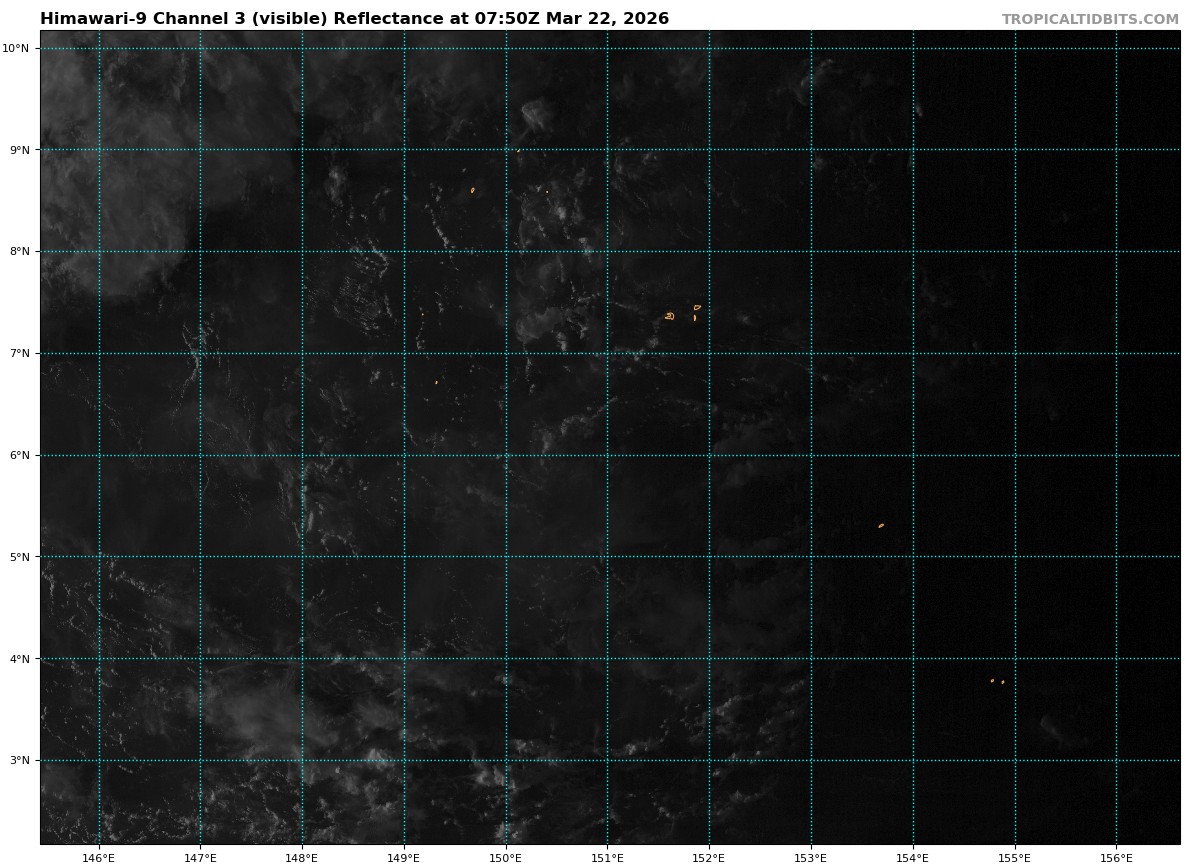
Task: Click the 7°N latitude axis label
Action: click(20, 353)
